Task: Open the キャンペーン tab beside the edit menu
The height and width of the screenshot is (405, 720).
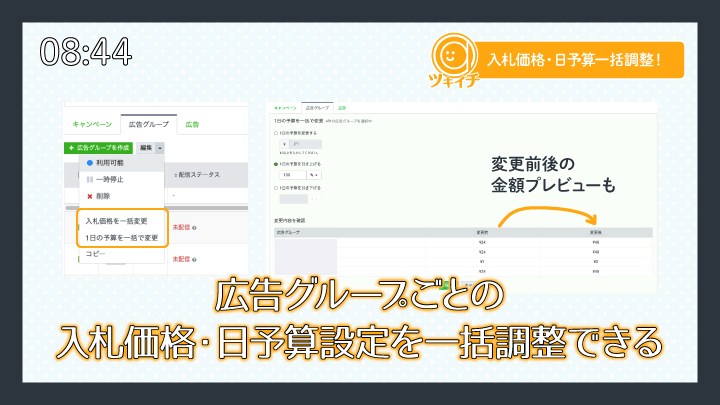Action: click(x=92, y=124)
